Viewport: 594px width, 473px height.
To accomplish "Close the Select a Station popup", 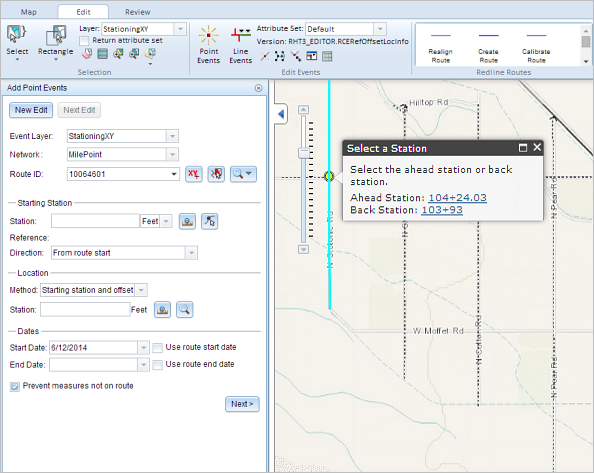I will (x=537, y=147).
